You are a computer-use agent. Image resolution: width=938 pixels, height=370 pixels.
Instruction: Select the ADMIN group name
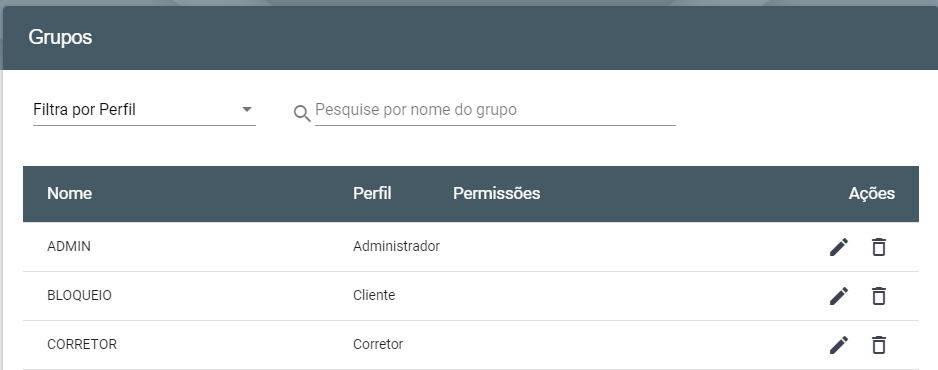[x=69, y=246]
